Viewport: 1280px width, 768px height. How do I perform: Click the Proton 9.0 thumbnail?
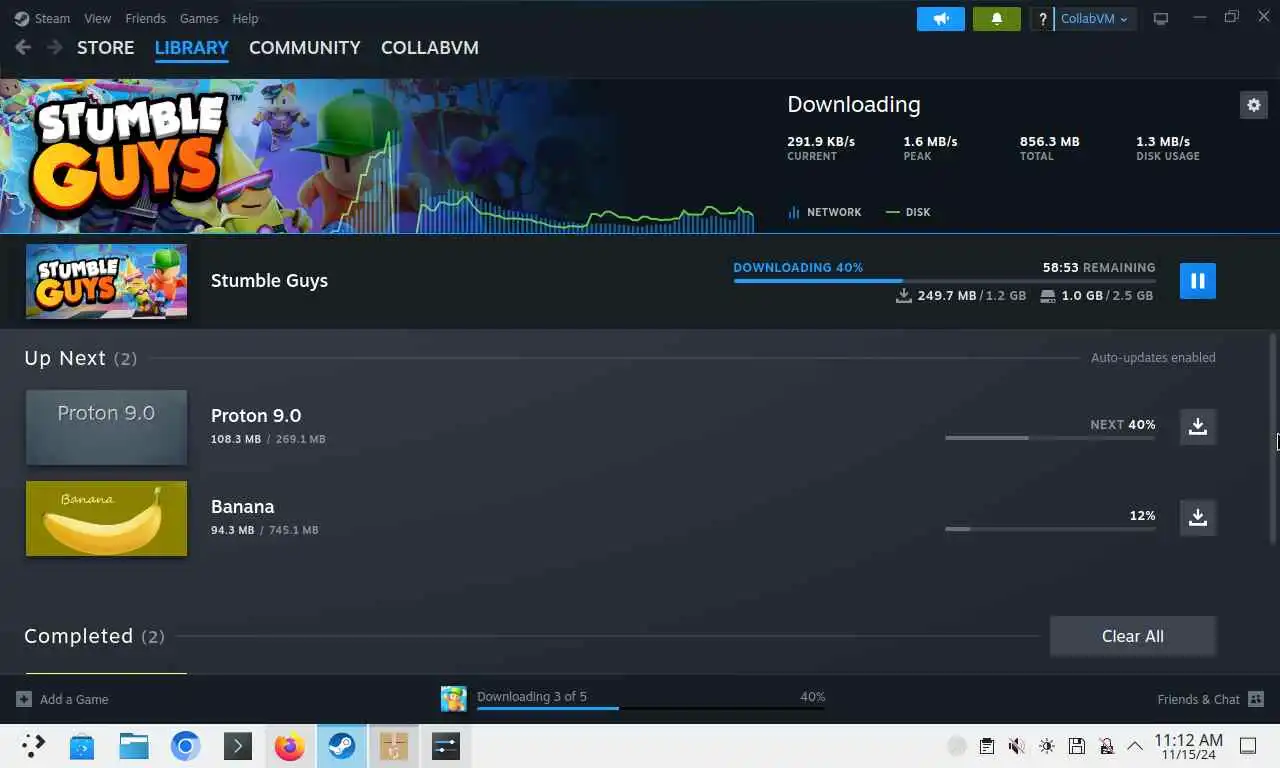pyautogui.click(x=106, y=427)
